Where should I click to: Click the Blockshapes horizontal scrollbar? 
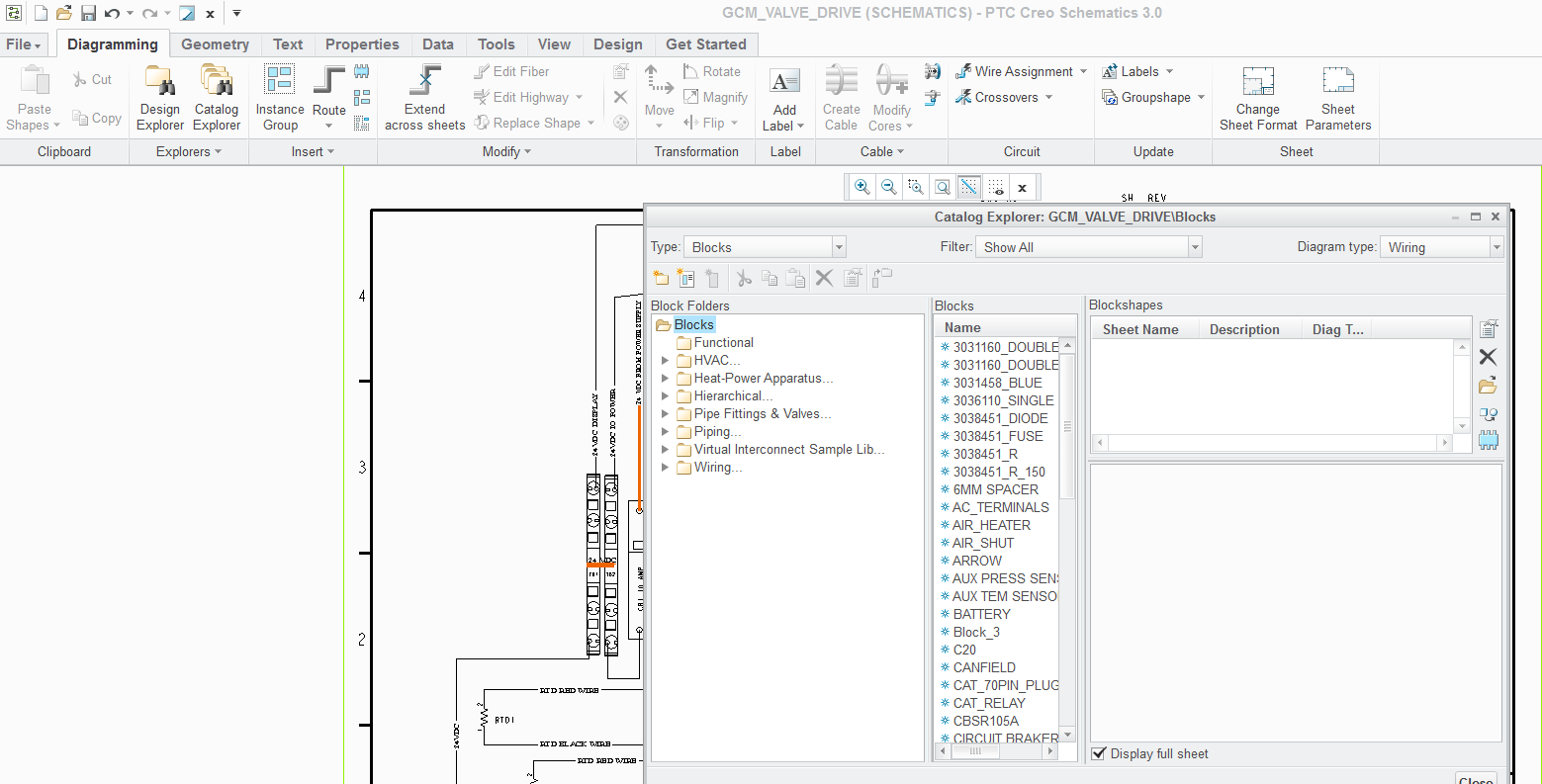pyautogui.click(x=1273, y=443)
